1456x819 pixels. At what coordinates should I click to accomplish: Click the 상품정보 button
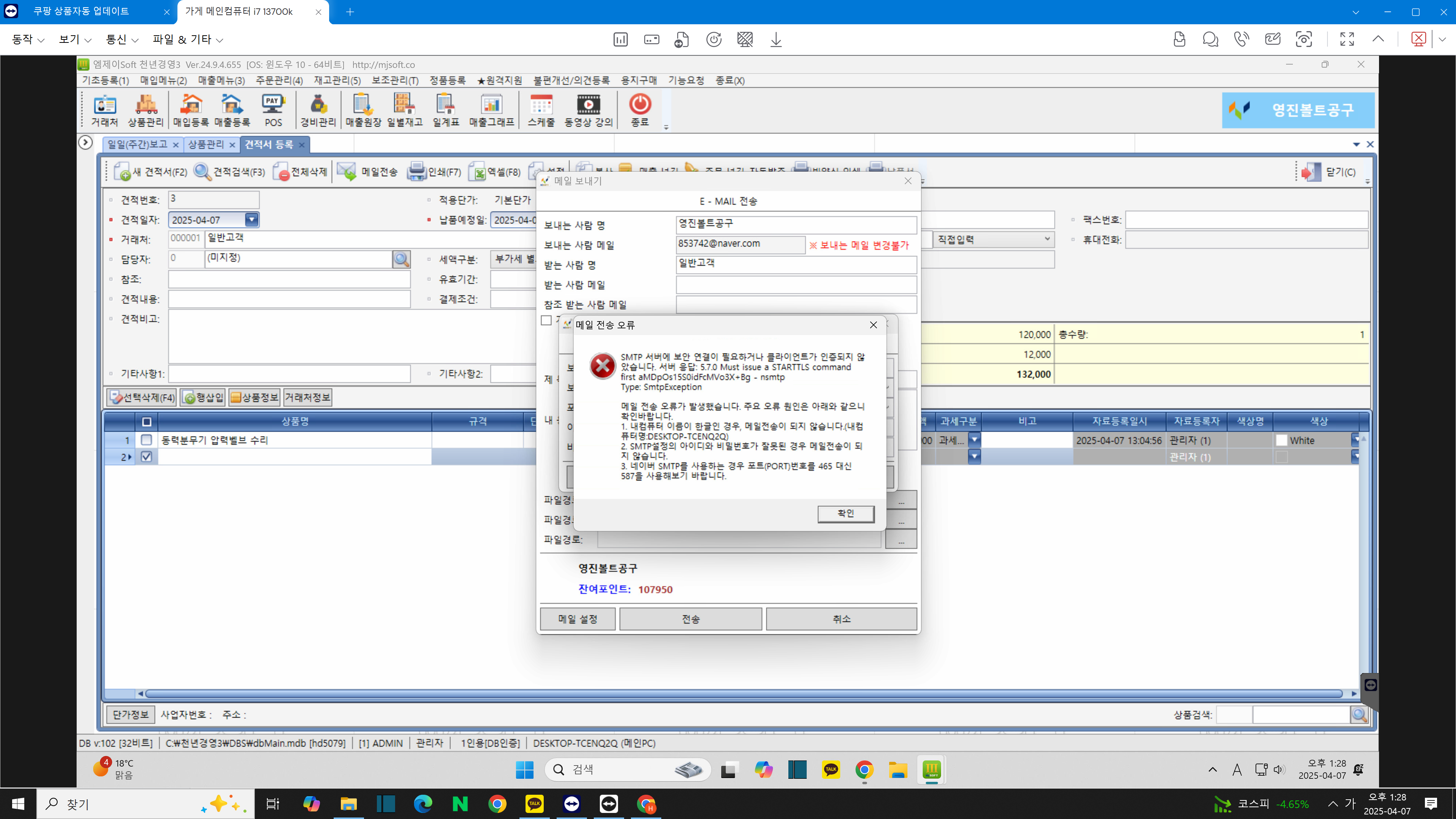point(254,397)
